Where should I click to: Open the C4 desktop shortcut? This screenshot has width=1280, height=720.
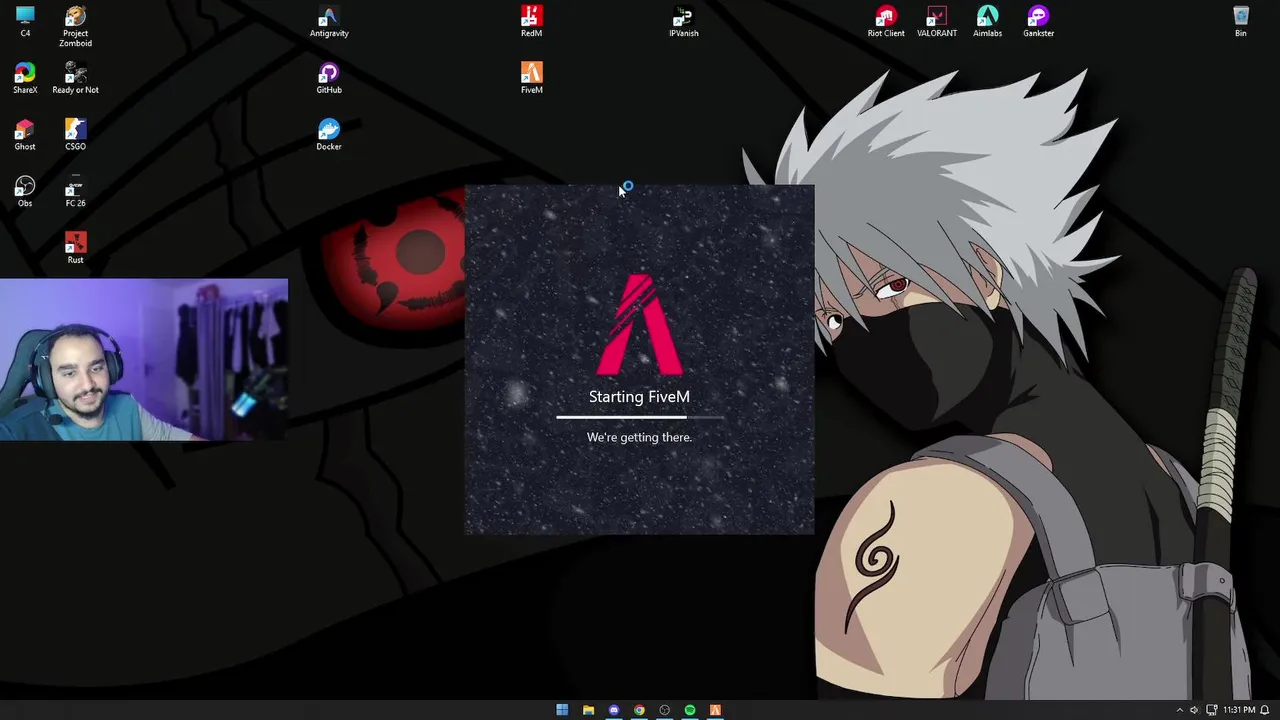click(x=25, y=21)
